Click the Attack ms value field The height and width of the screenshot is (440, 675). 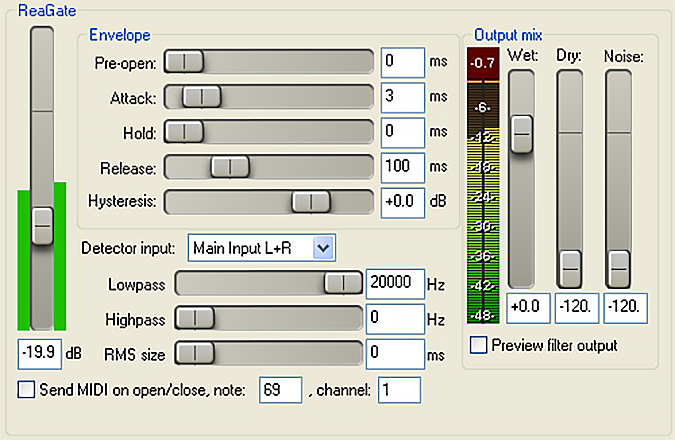403,97
